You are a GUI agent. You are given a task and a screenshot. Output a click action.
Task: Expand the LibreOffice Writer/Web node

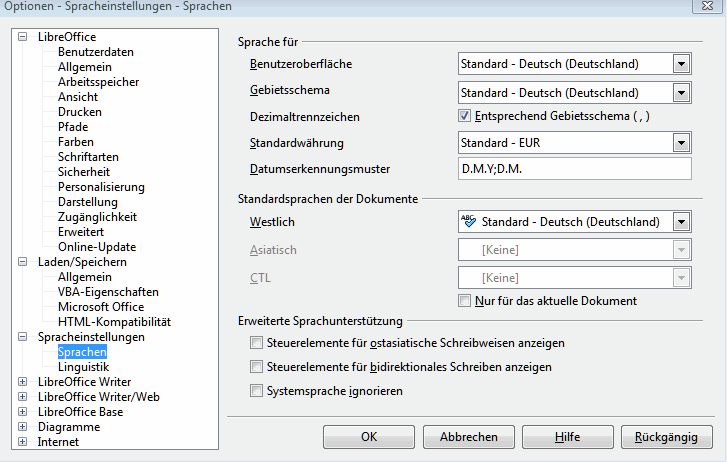point(22,397)
